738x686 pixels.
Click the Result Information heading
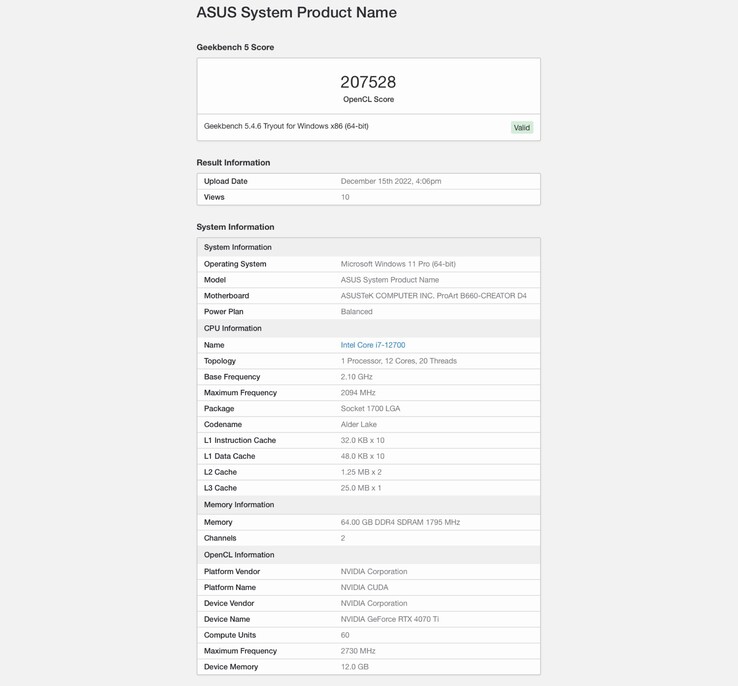(x=233, y=162)
